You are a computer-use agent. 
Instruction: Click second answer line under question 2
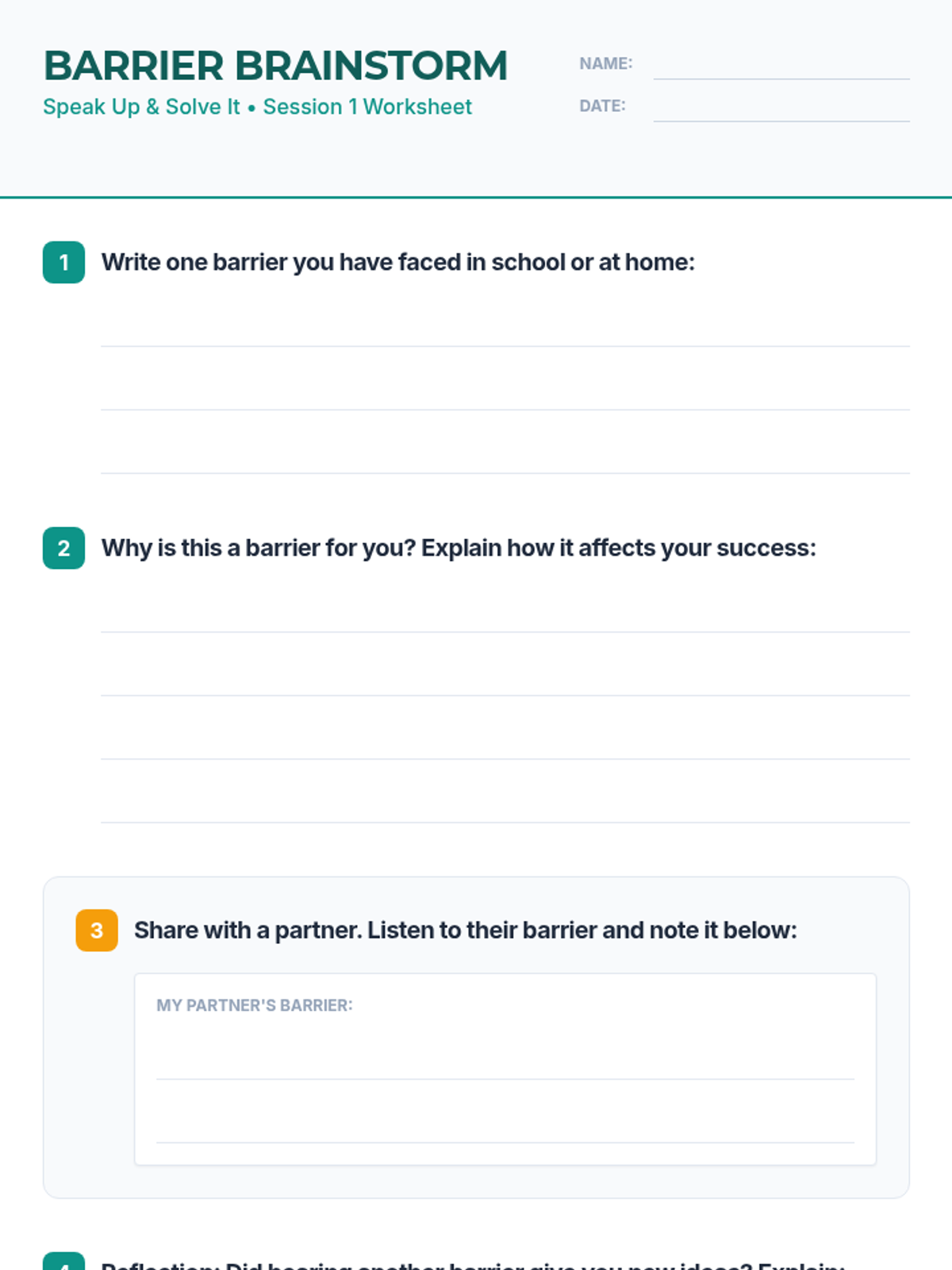[x=505, y=683]
